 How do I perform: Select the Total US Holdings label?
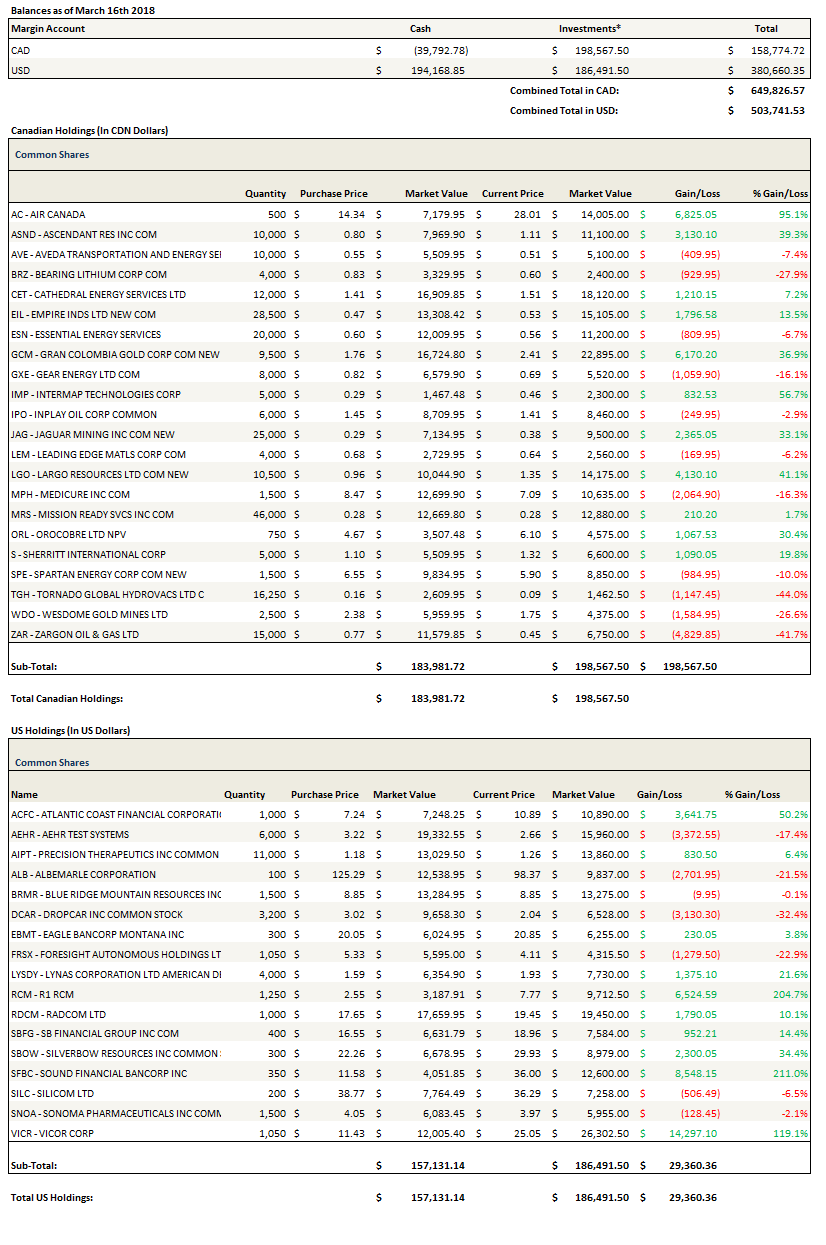tap(52, 1197)
